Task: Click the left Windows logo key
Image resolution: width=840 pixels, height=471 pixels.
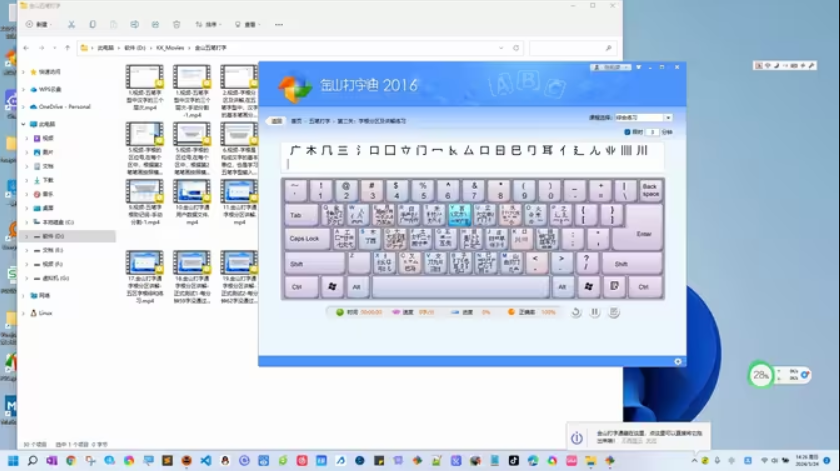Action: pyautogui.click(x=332, y=287)
